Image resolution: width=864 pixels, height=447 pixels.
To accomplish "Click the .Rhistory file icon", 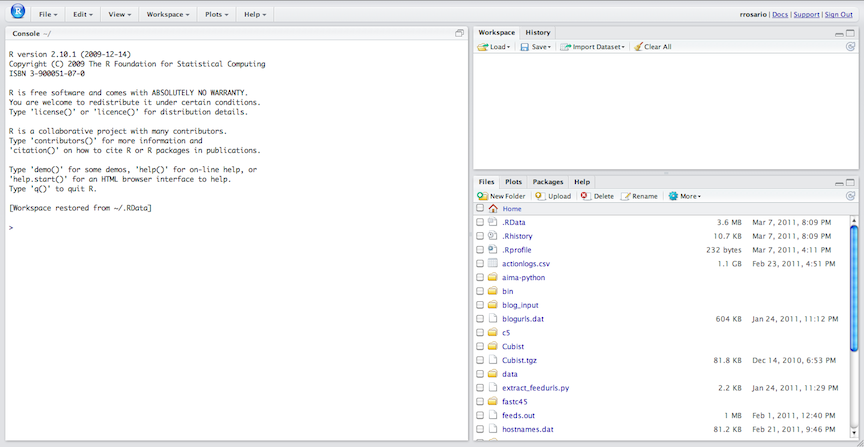I will pos(493,236).
